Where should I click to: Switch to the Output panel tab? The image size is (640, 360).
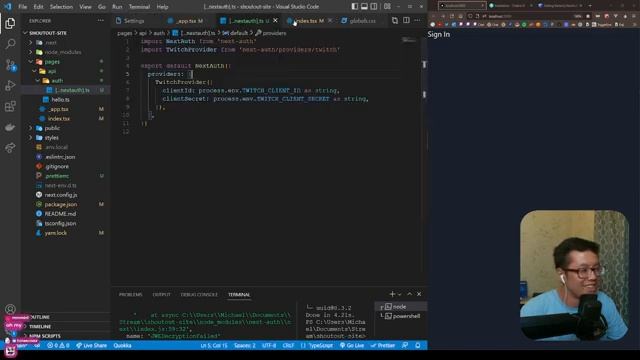(161, 294)
